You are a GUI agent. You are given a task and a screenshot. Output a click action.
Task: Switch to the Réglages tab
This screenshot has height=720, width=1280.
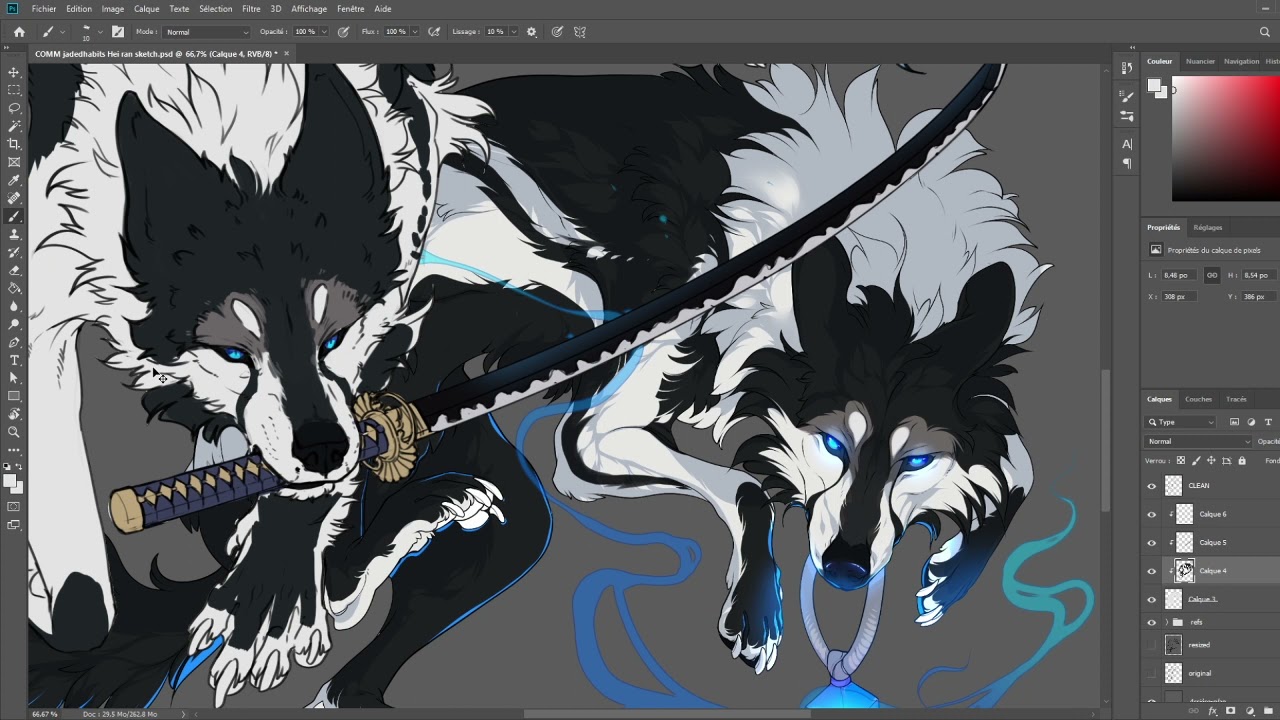tap(1208, 227)
